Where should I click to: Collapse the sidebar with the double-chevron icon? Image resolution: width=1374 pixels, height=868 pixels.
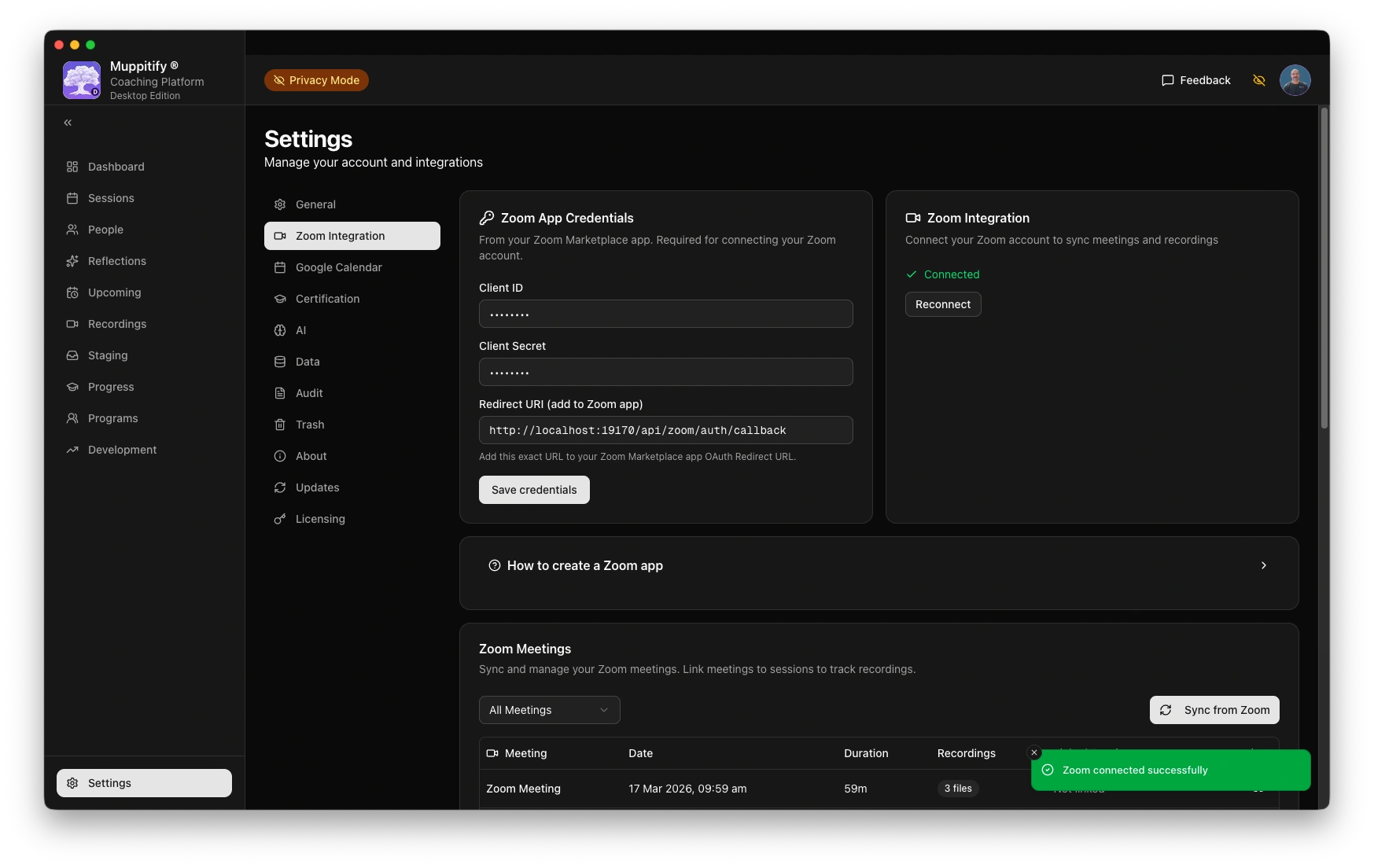(x=68, y=123)
